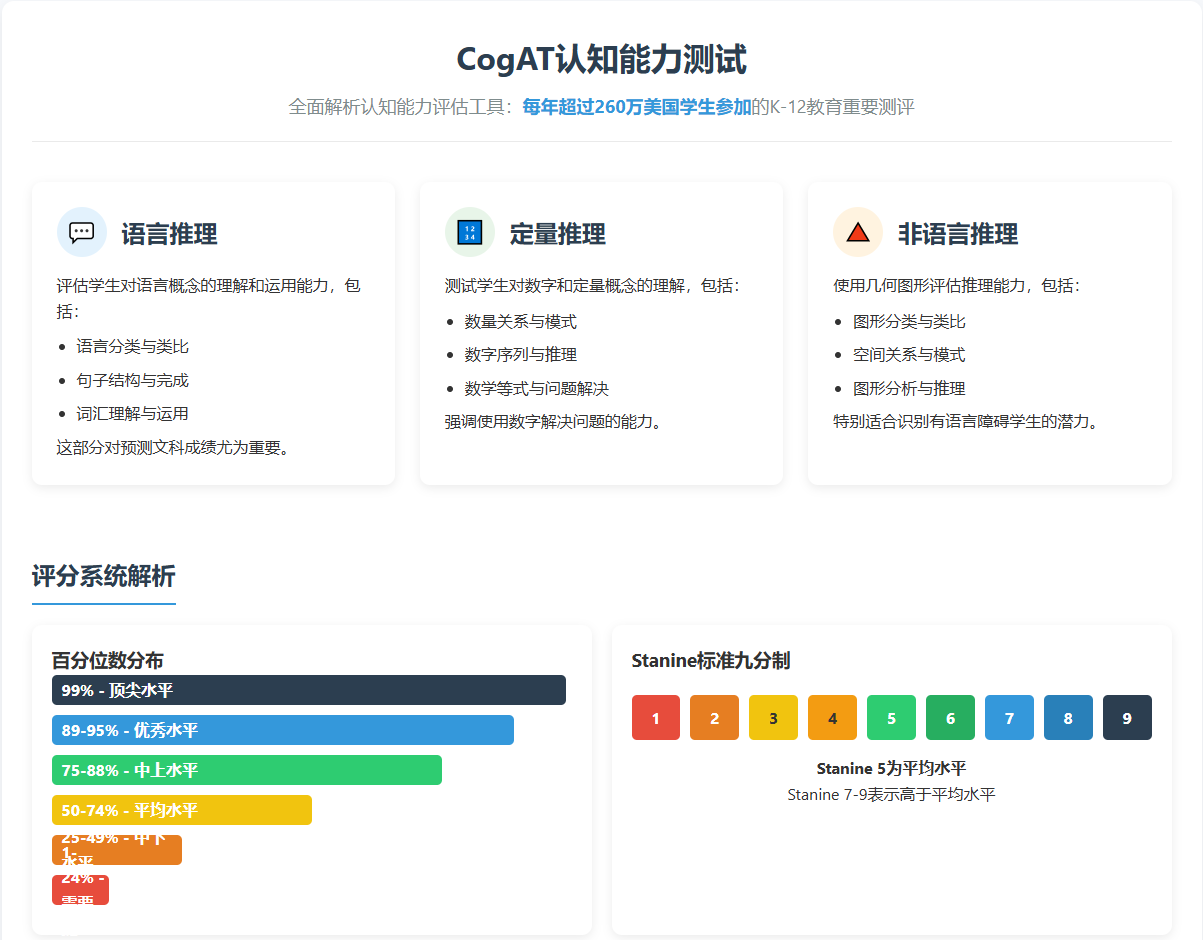Click the 89-95% 优秀水平 blue bar
This screenshot has width=1203, height=940.
click(282, 730)
